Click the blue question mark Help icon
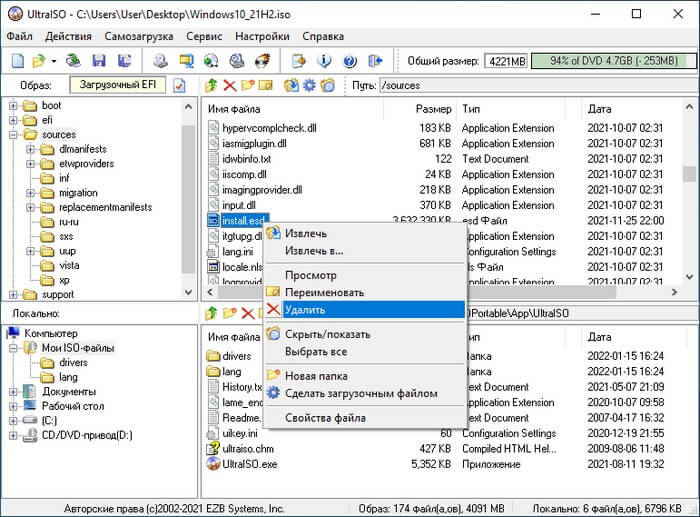700x517 pixels. point(349,61)
